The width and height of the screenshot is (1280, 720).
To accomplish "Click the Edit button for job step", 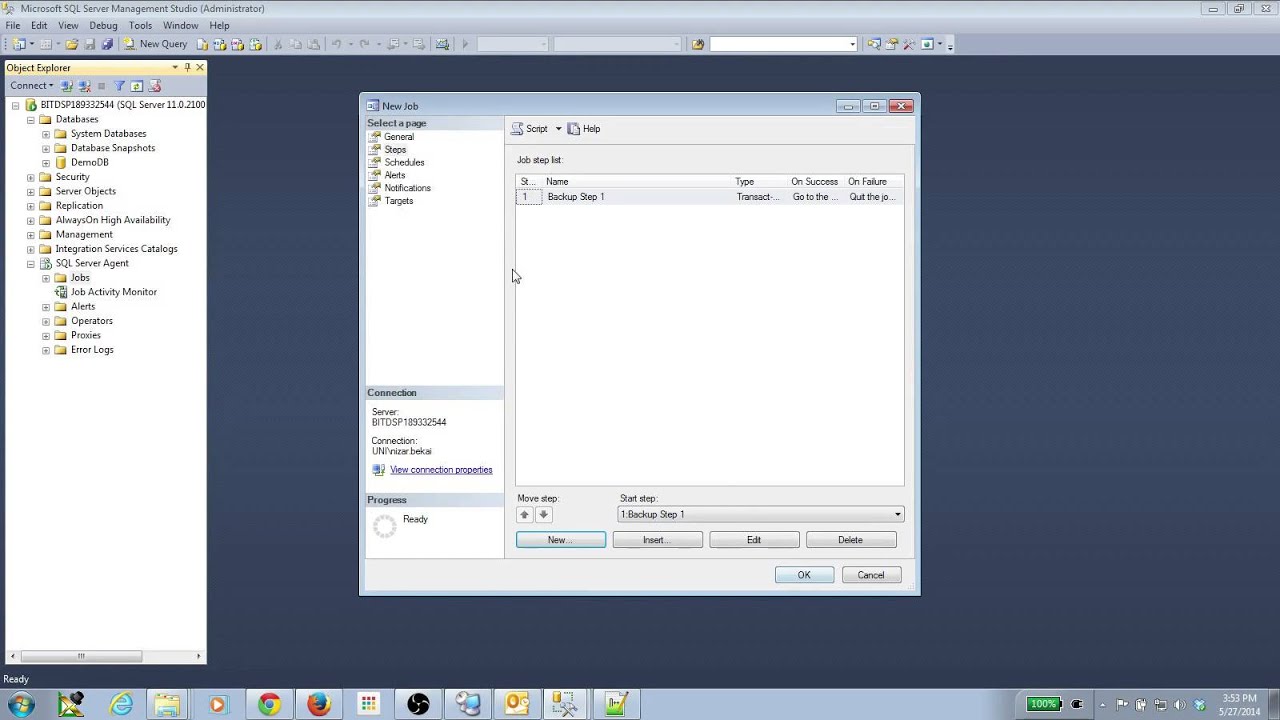I will click(x=754, y=540).
